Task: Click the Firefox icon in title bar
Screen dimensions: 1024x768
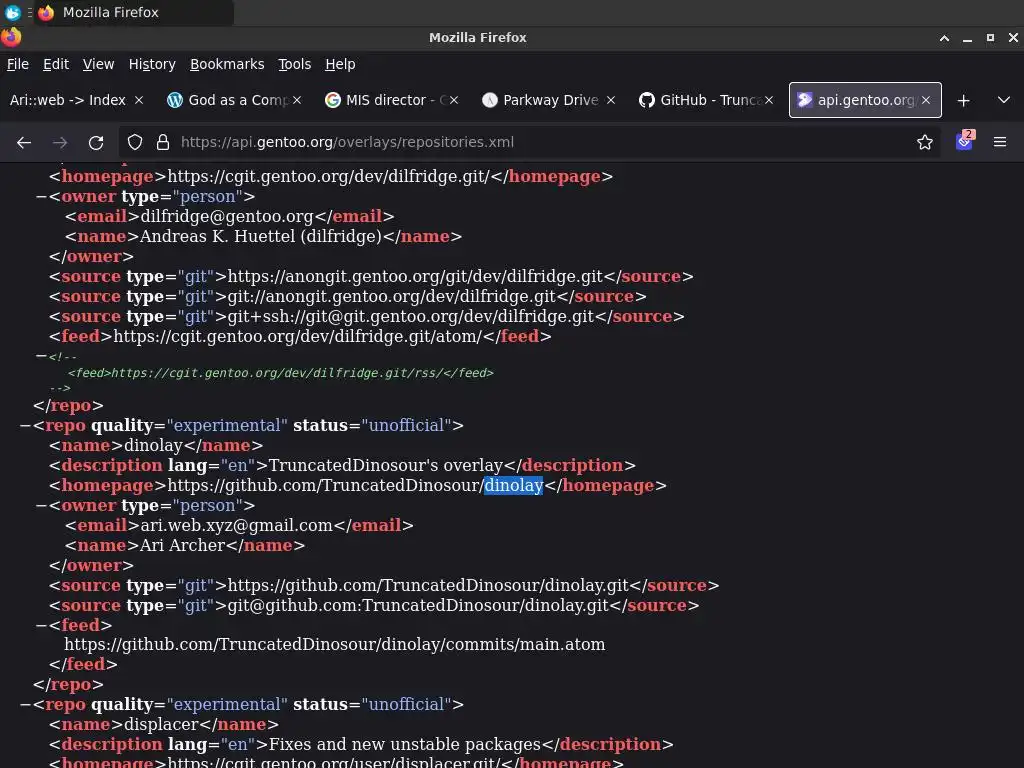Action: click(11, 37)
